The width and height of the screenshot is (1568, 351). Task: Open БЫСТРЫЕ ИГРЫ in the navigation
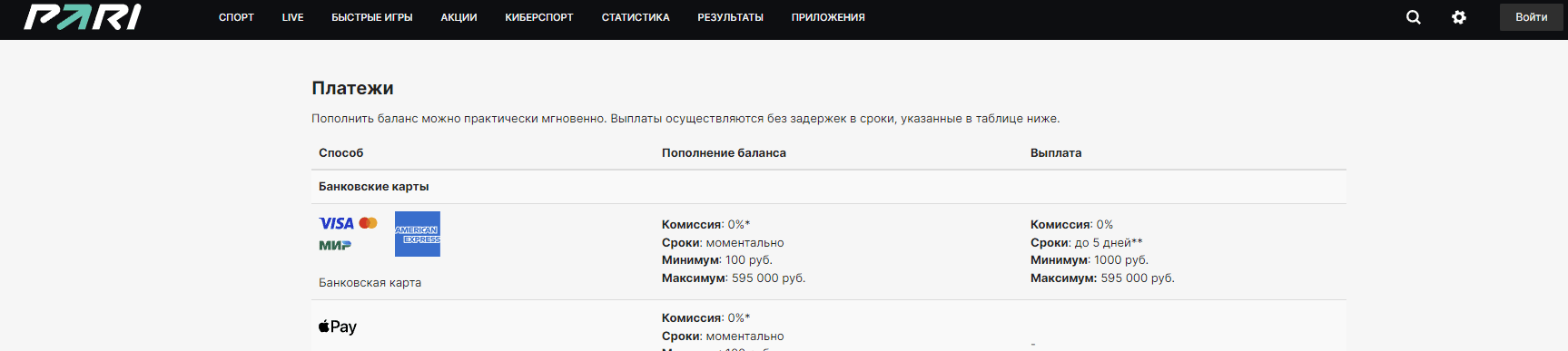click(372, 17)
